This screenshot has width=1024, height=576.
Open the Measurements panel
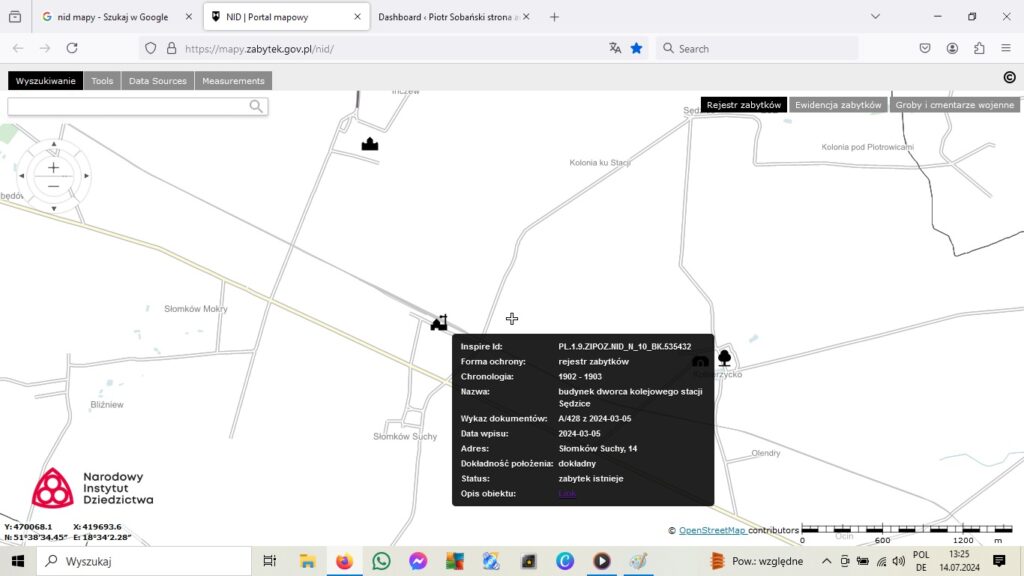coord(233,81)
